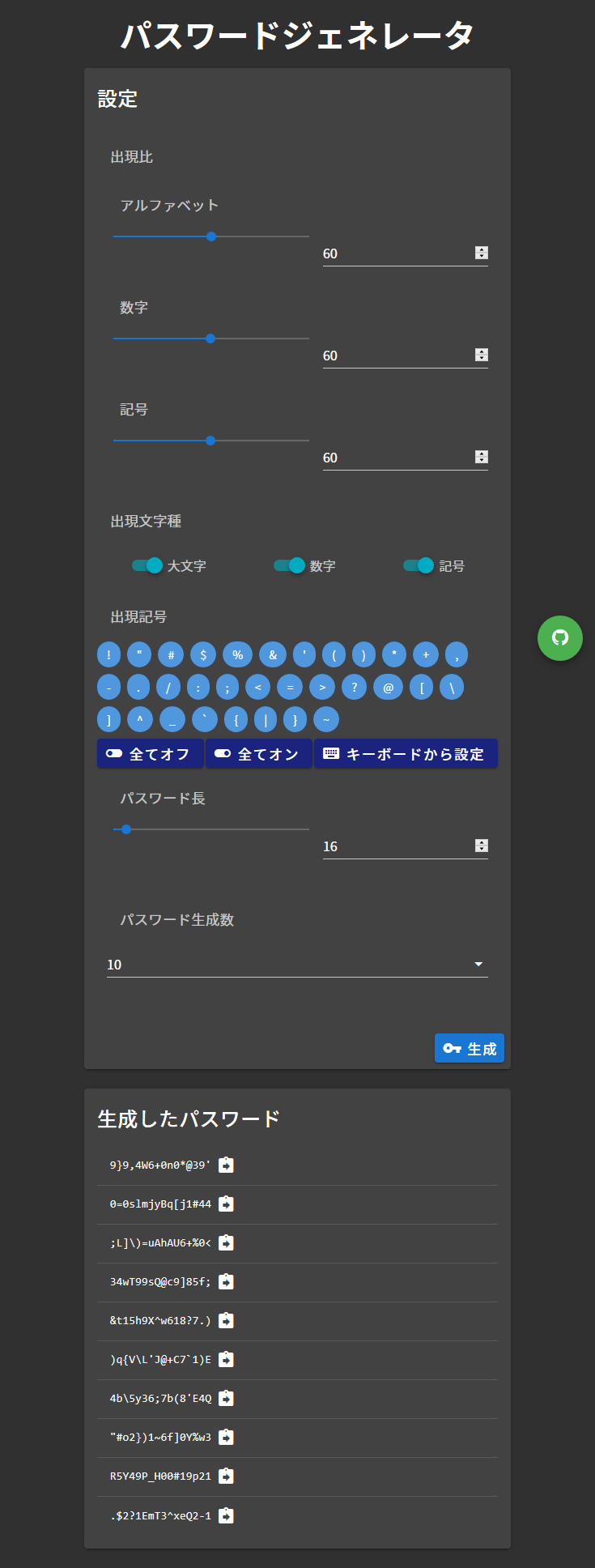Click the 全てオフ button

coord(150,753)
